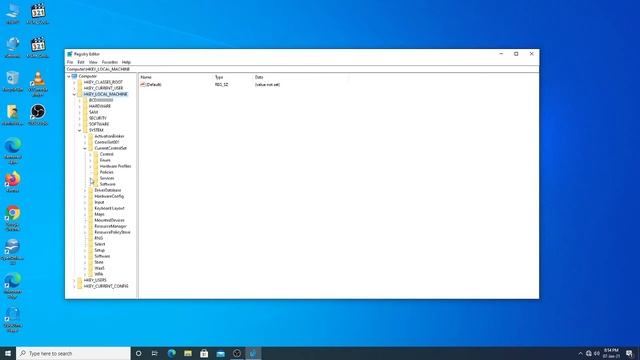Open the File menu
640x360 pixels.
tap(70, 62)
